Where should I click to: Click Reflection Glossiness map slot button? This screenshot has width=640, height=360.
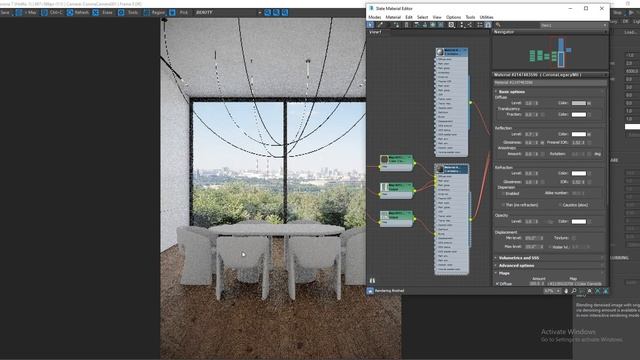click(542, 142)
